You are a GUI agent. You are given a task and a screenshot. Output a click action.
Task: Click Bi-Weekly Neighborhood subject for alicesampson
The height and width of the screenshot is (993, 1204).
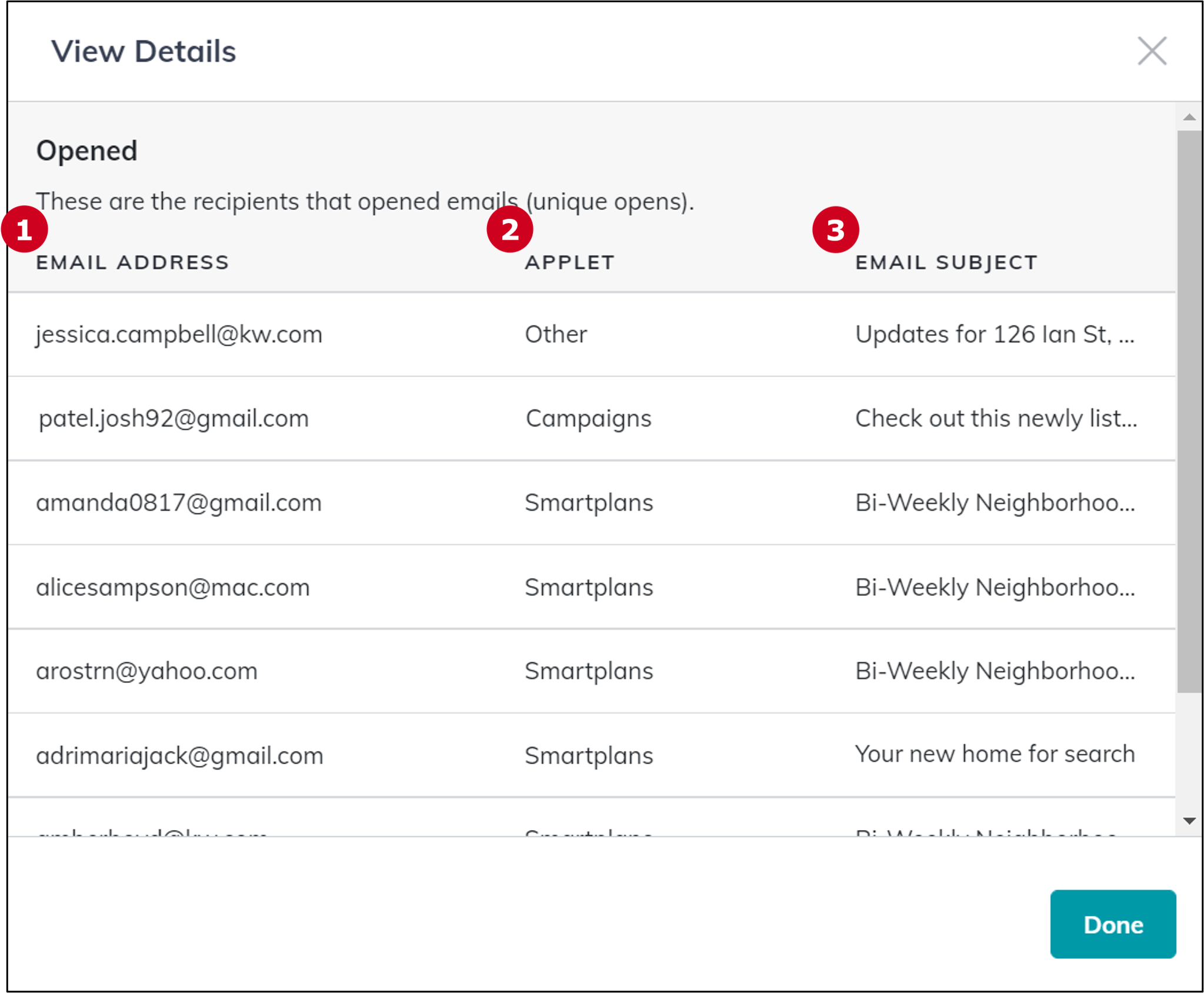click(x=995, y=587)
